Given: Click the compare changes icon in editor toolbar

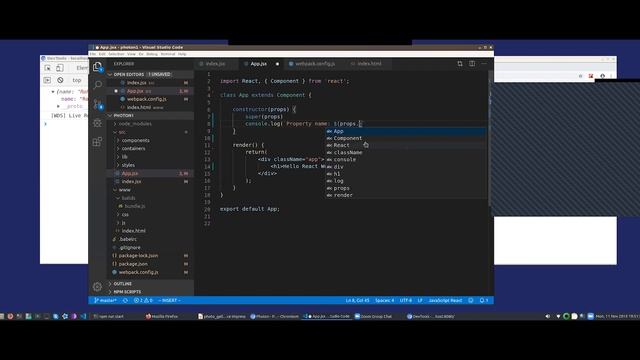Looking at the screenshot, I should pyautogui.click(x=460, y=64).
